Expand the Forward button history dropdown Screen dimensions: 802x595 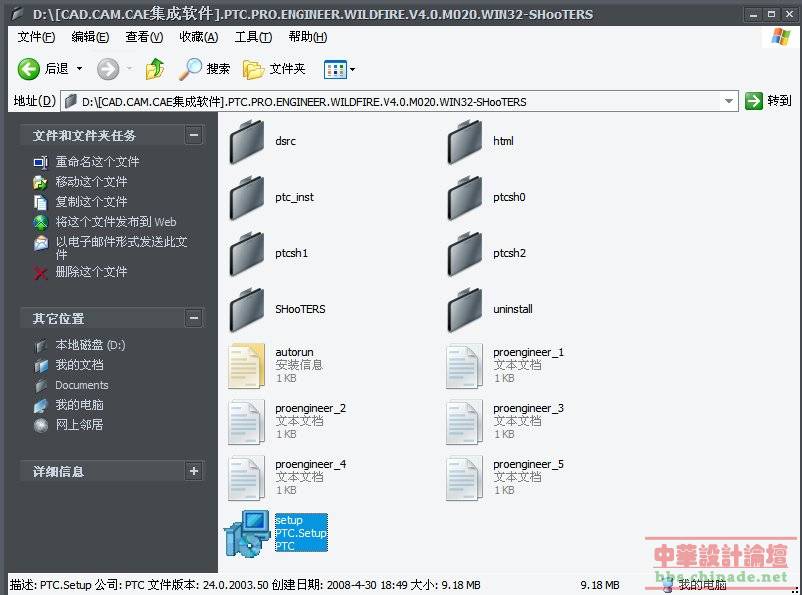pyautogui.click(x=129, y=69)
